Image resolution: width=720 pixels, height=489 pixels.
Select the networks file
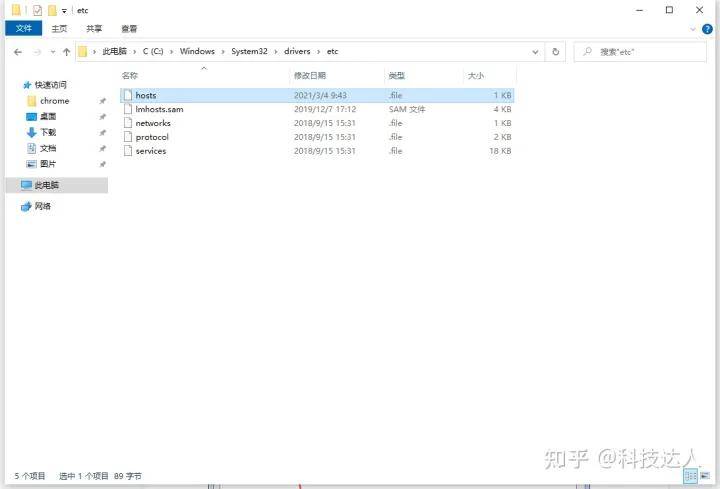point(317,123)
